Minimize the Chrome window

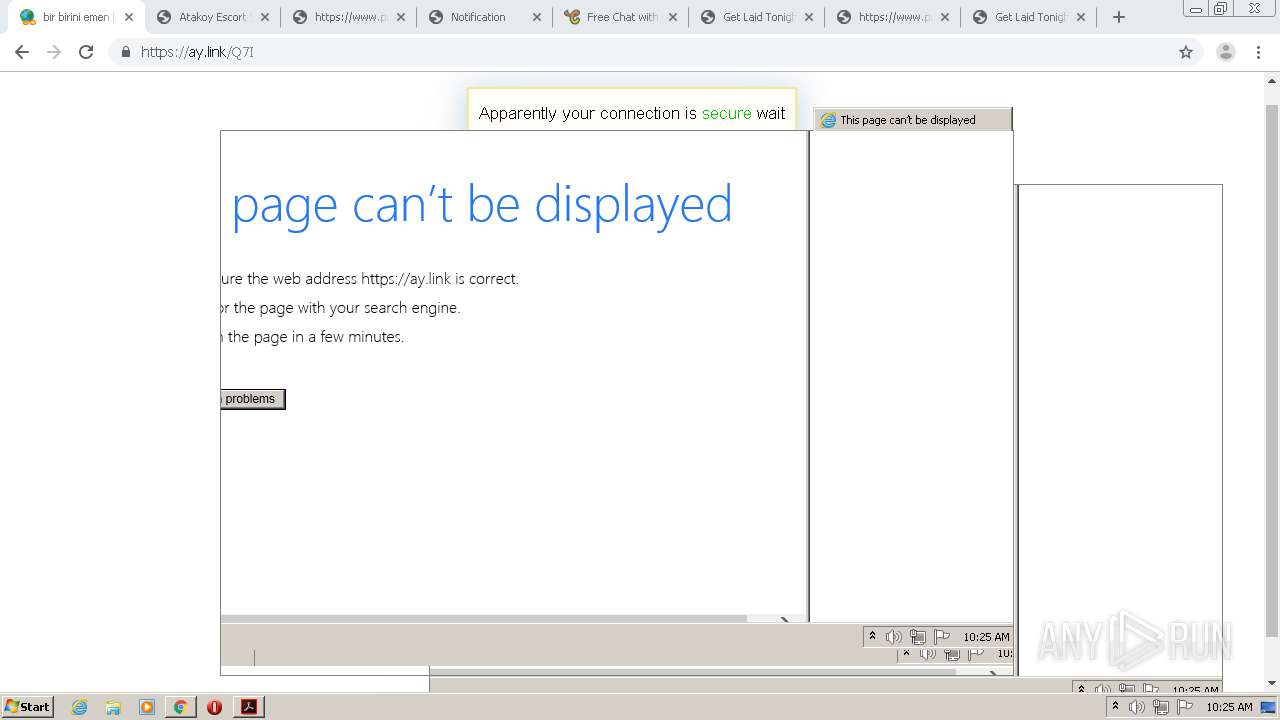tap(1195, 9)
